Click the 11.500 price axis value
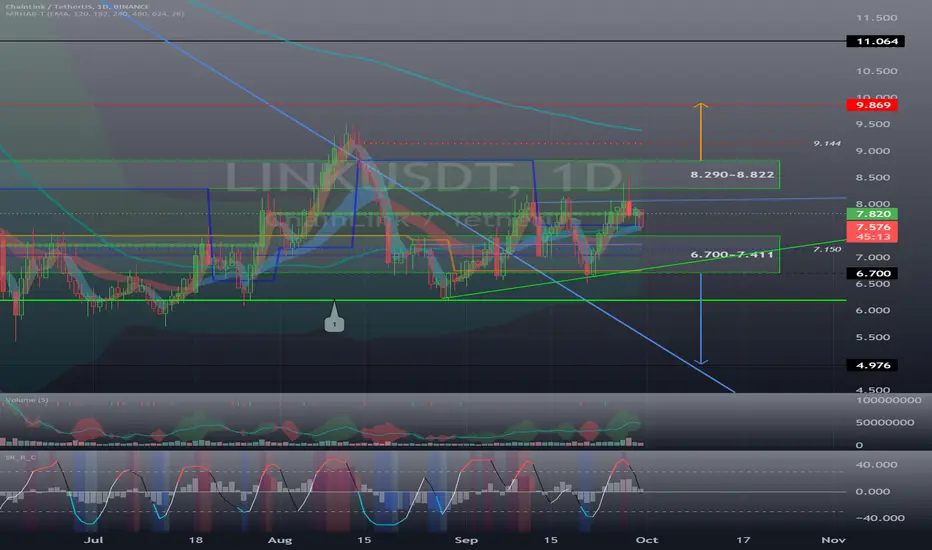 click(x=876, y=18)
